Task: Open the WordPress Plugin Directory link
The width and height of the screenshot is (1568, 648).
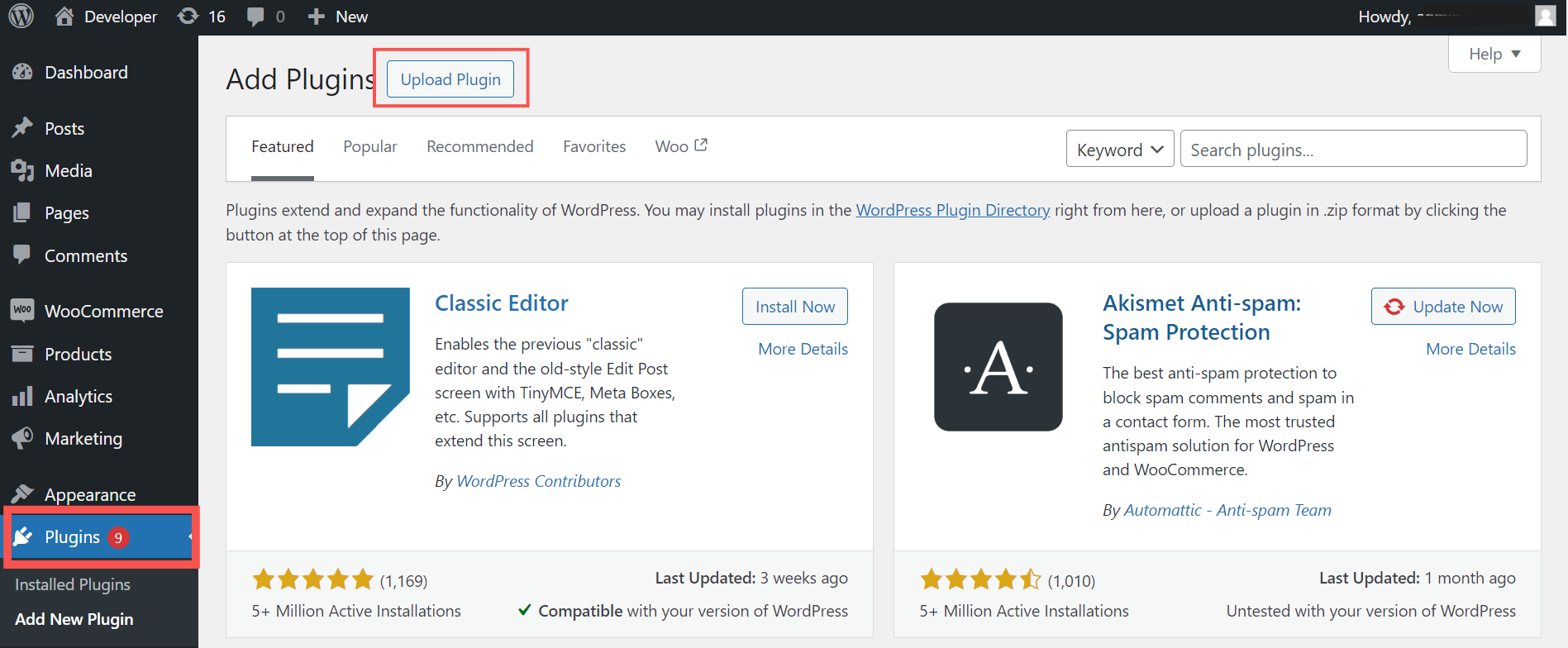Action: coord(953,210)
